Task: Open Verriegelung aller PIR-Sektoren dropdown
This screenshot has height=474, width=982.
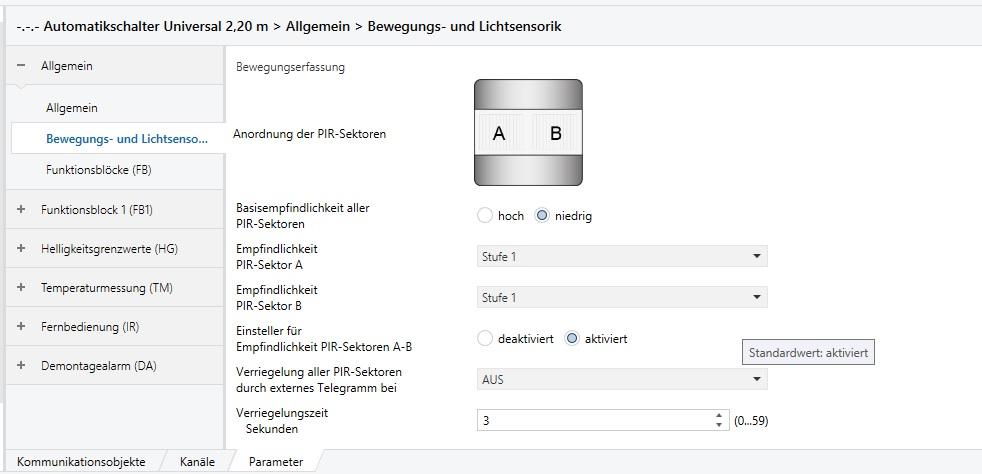Action: coord(622,379)
